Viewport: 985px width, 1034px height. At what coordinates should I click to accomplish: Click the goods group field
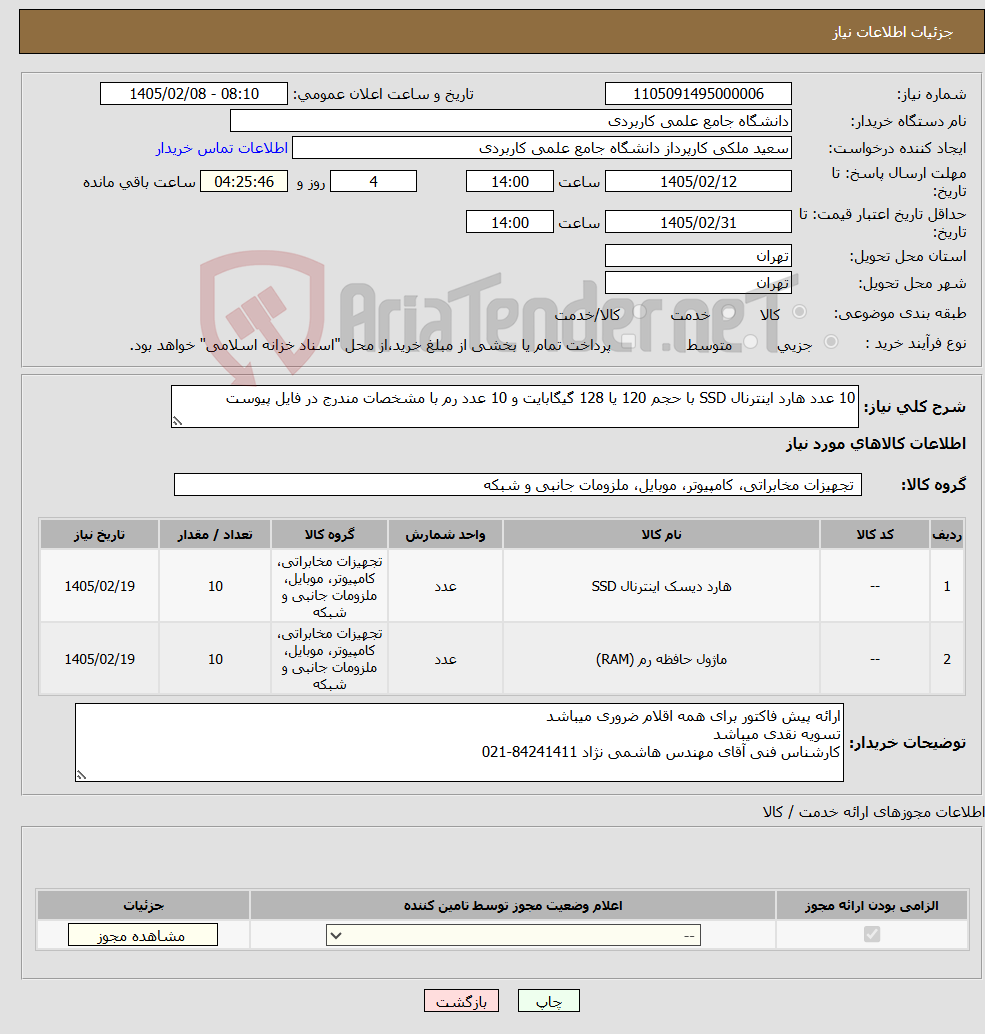[518, 485]
